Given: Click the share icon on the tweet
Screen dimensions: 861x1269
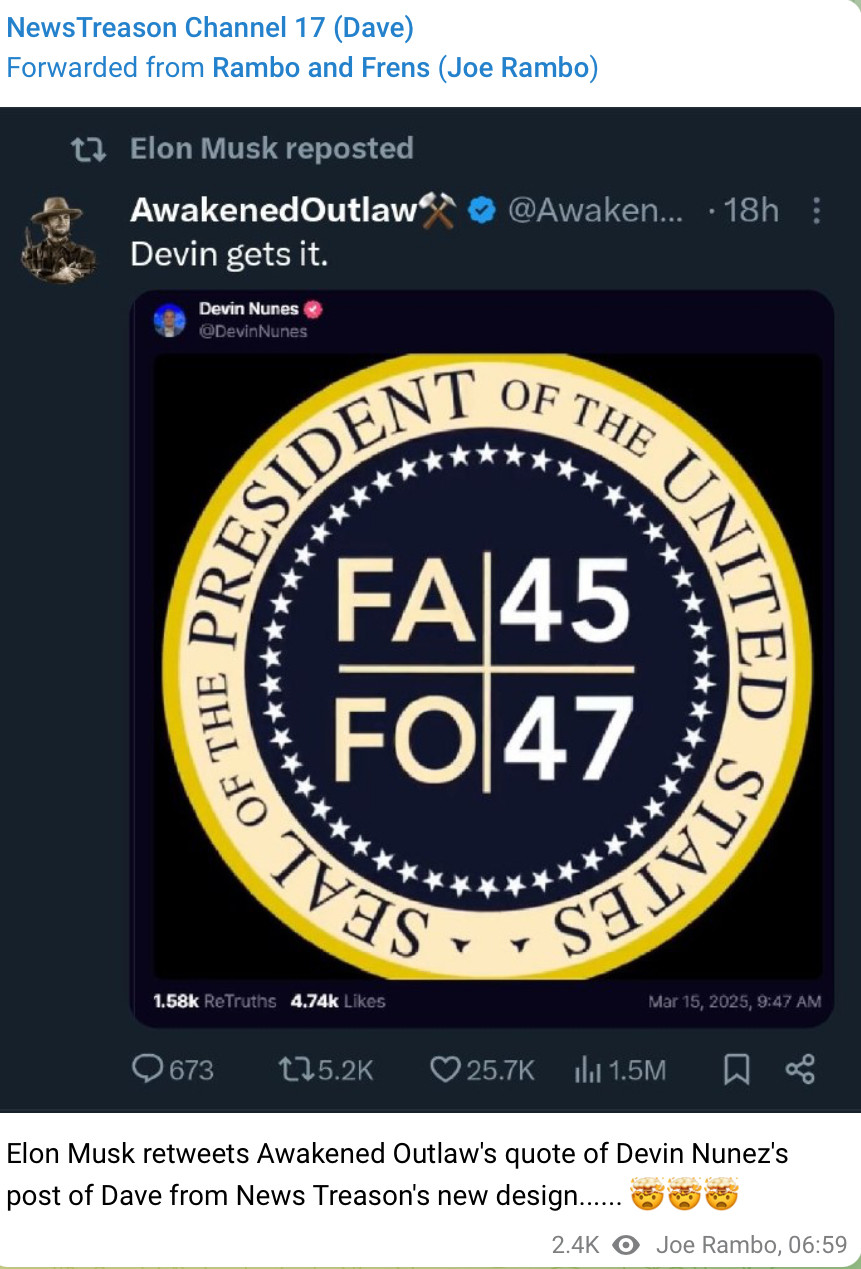Looking at the screenshot, I should 800,1069.
